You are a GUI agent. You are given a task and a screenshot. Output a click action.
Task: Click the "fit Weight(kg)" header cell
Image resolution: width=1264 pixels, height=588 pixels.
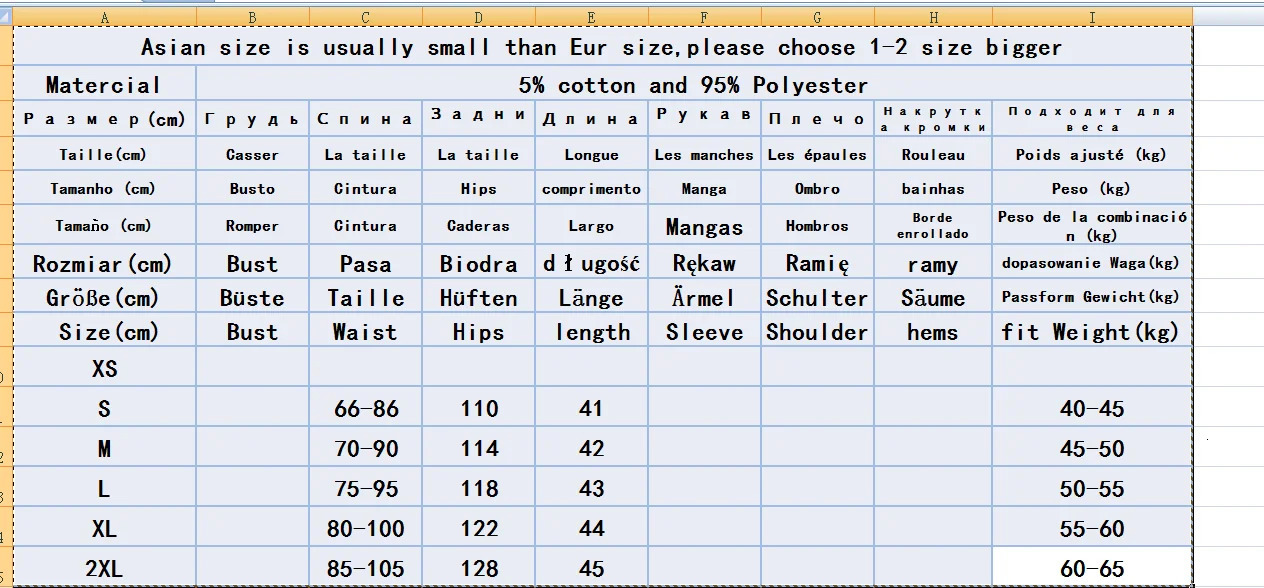[1092, 332]
